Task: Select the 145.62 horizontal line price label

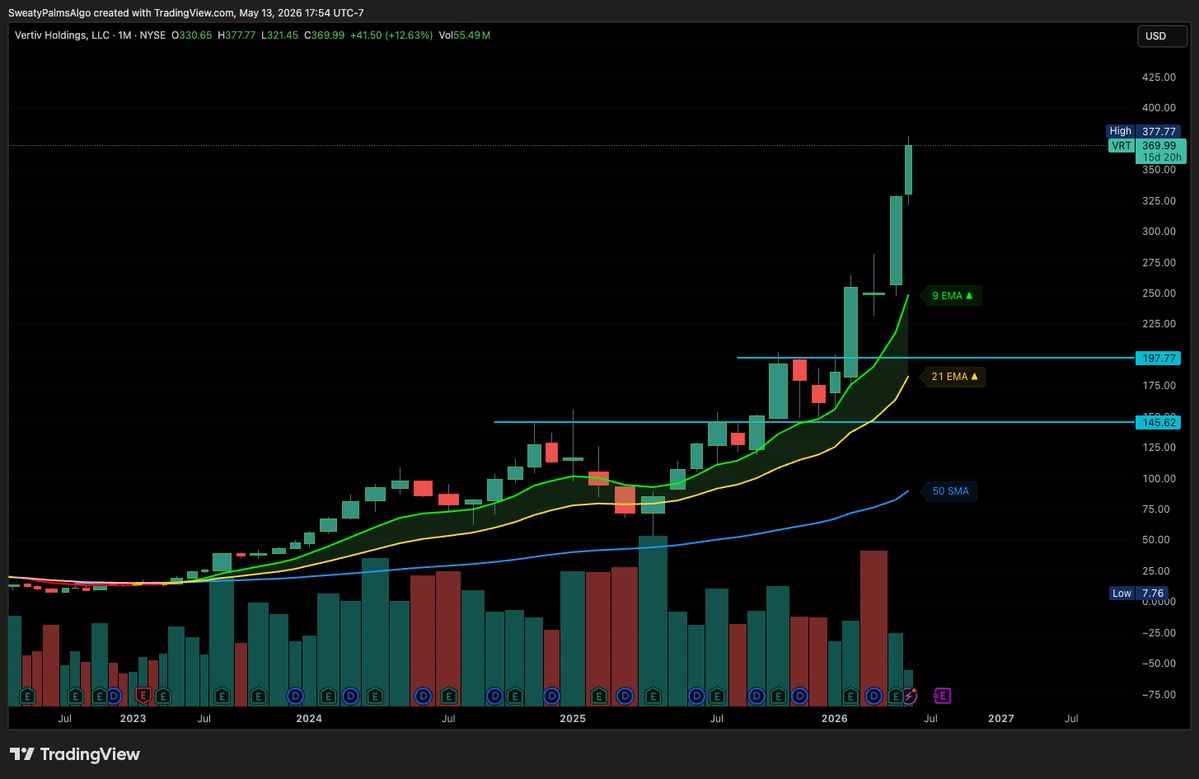Action: coord(1158,423)
